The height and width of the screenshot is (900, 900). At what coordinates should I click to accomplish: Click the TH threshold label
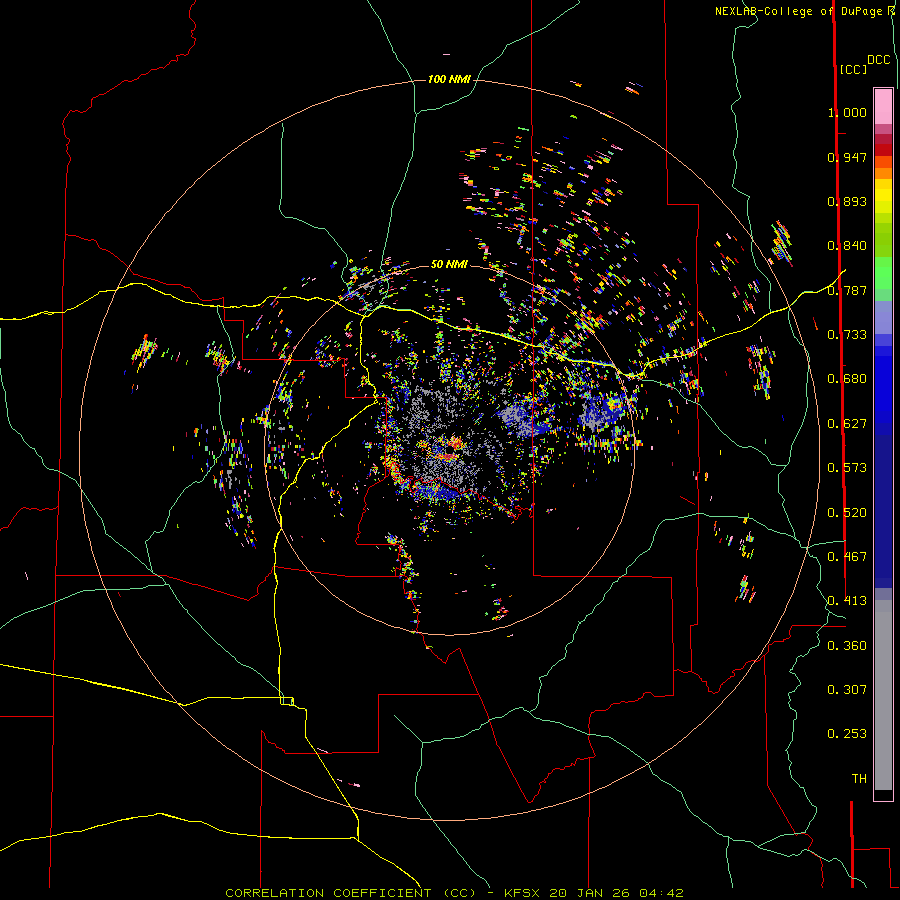pos(859,779)
